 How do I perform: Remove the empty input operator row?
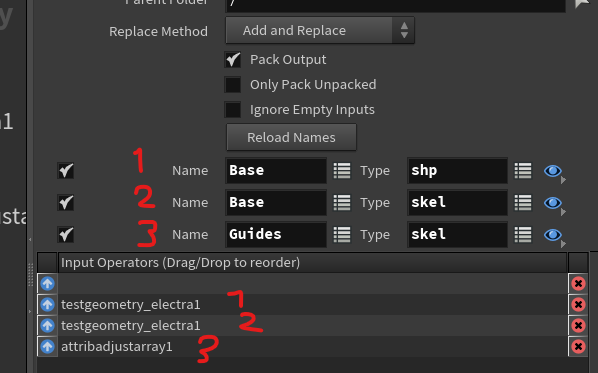[578, 284]
